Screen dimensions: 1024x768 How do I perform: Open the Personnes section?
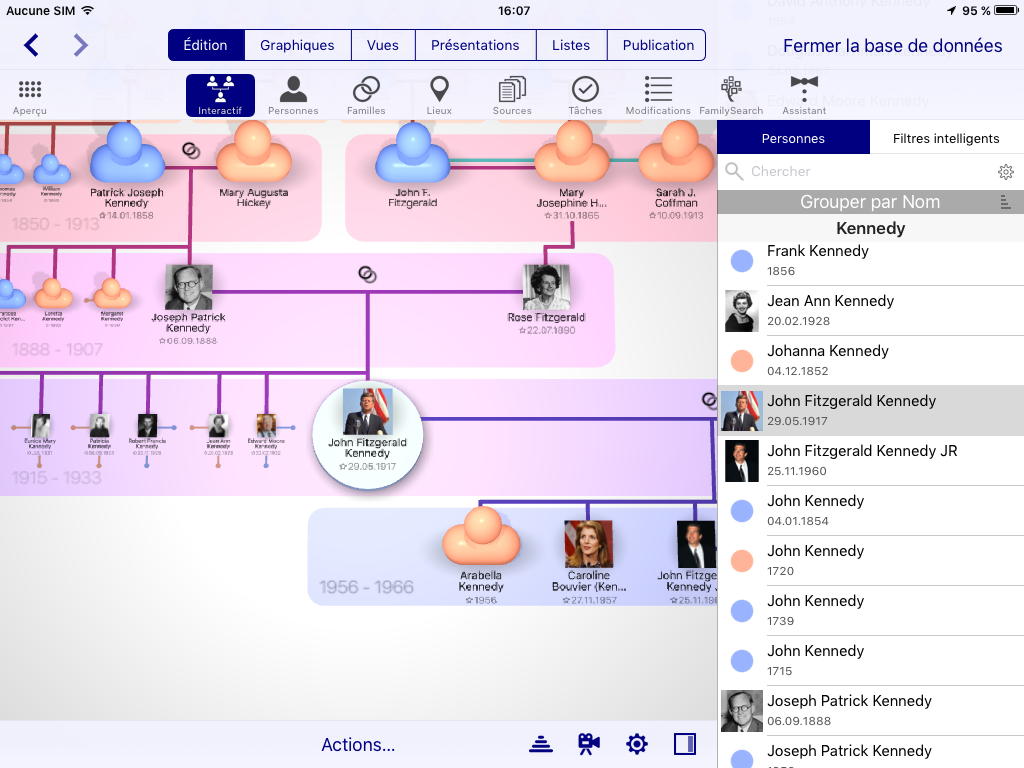[x=293, y=95]
